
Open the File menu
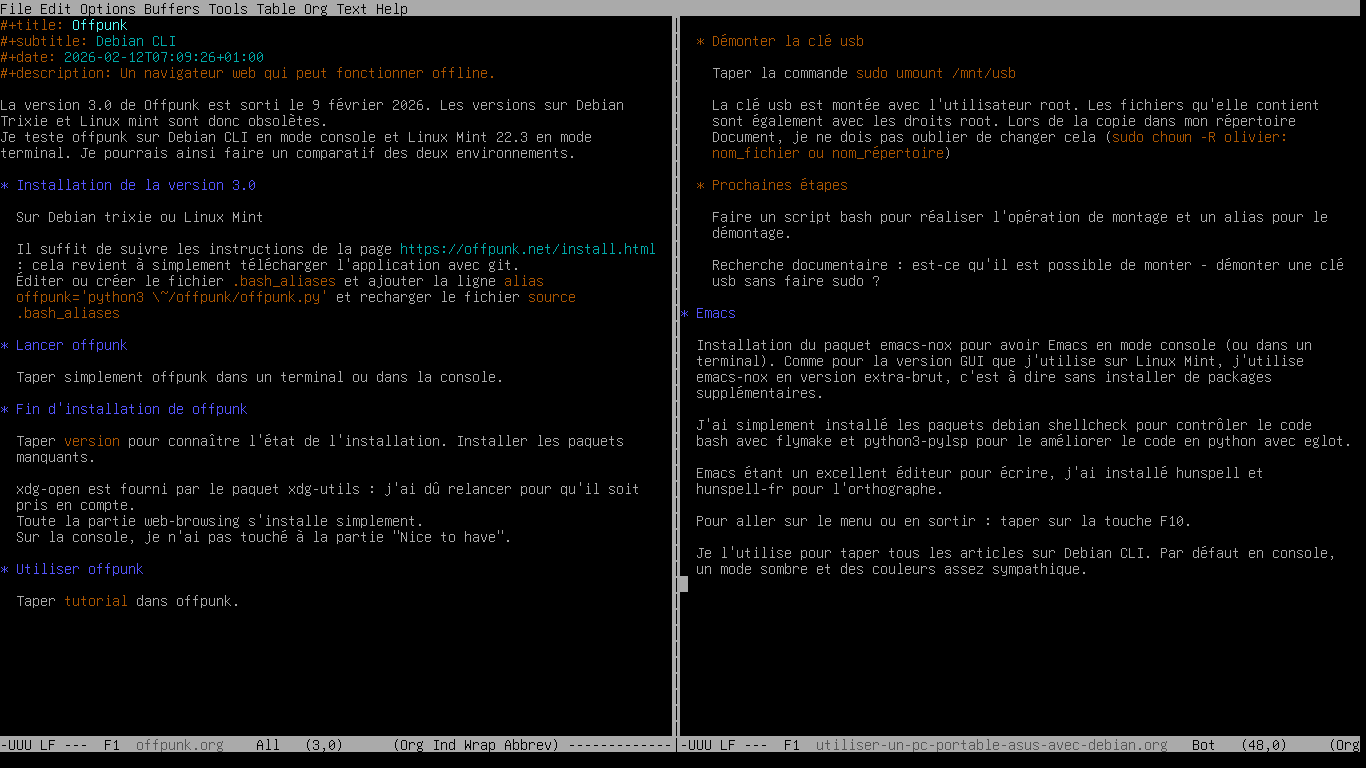(14, 9)
